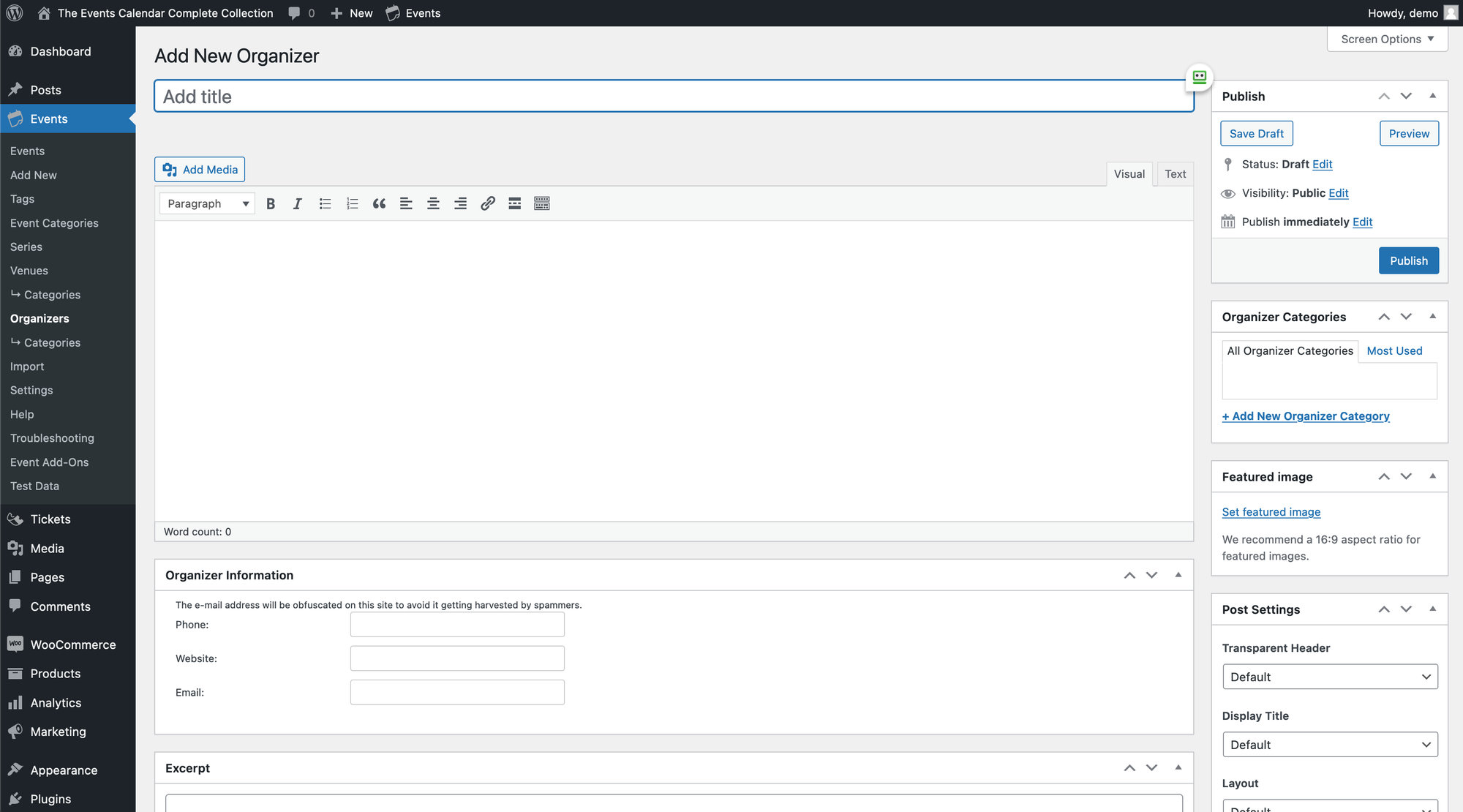Click Save Draft button
Viewport: 1463px width, 812px height.
pos(1256,134)
